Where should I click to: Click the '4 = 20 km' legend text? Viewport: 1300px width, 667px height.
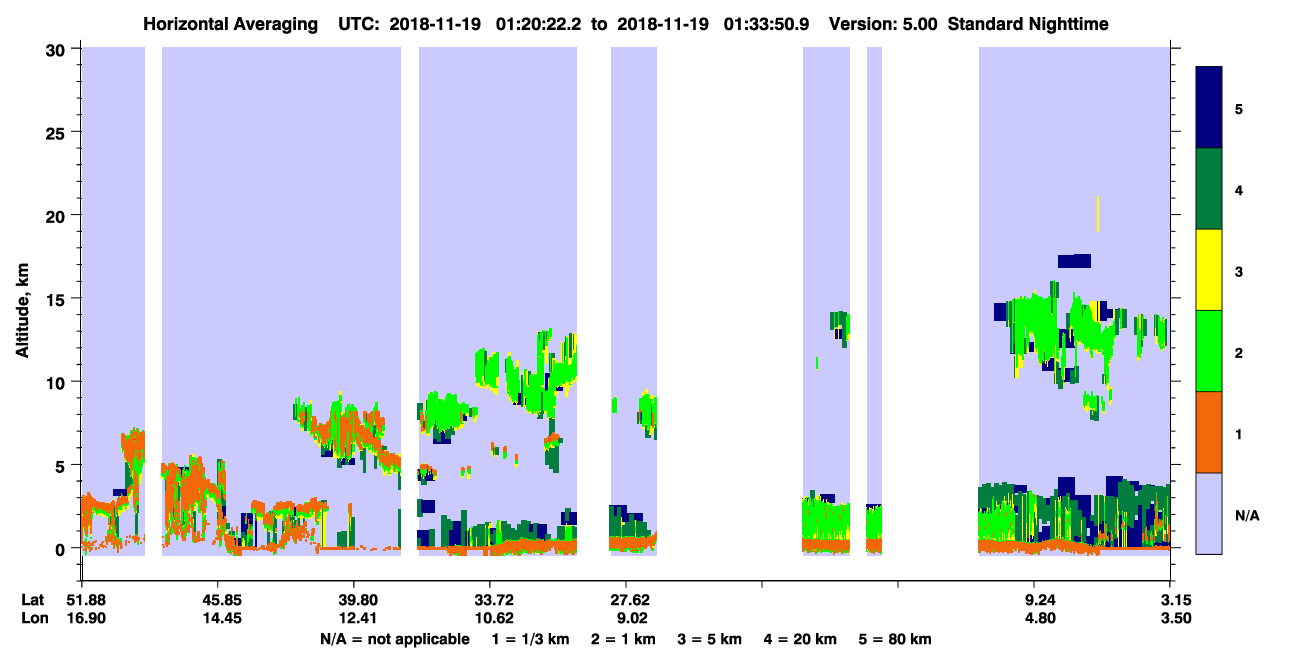[x=800, y=639]
